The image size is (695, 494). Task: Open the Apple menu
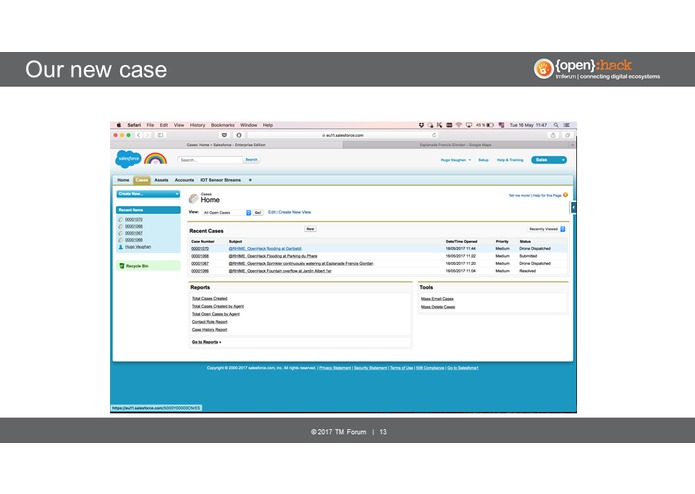pos(119,125)
